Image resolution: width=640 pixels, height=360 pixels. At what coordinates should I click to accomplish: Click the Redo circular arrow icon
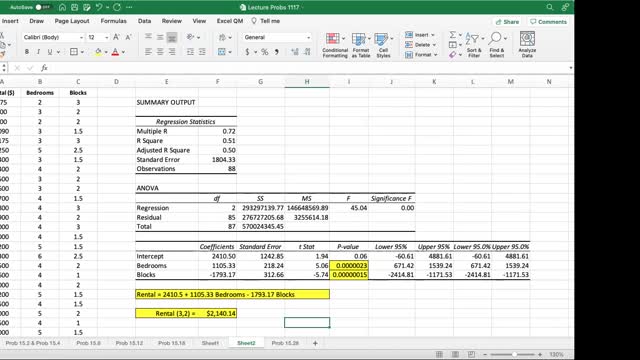[117, 7]
